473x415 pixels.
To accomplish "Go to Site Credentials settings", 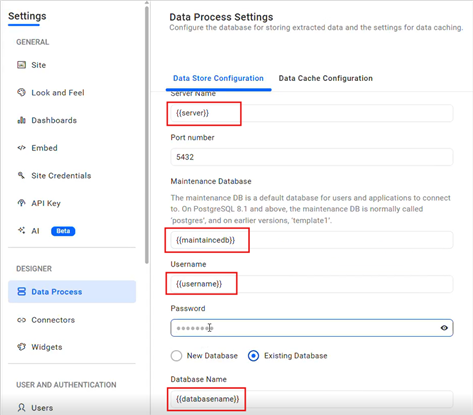I will [x=61, y=176].
